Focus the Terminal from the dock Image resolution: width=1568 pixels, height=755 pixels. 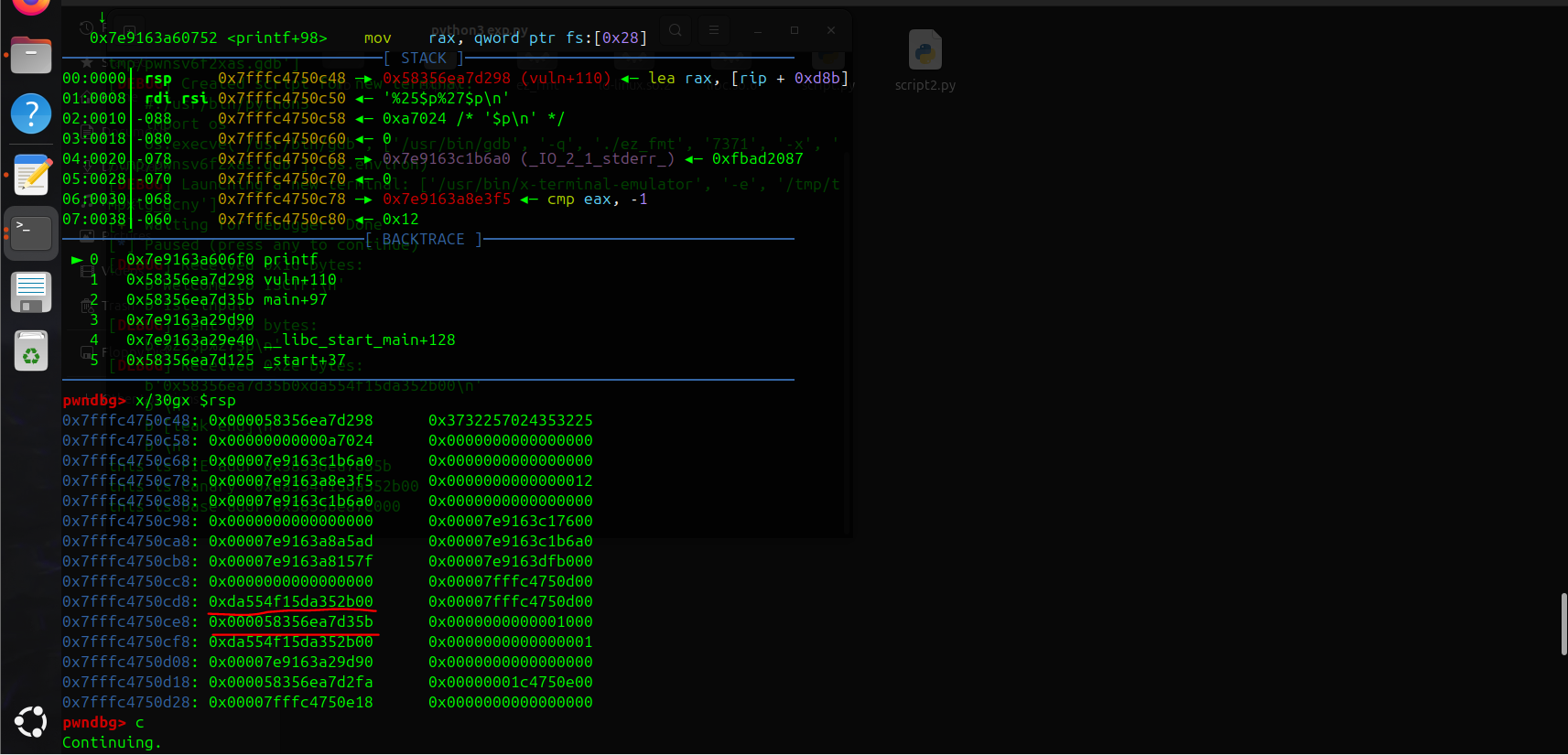point(31,232)
